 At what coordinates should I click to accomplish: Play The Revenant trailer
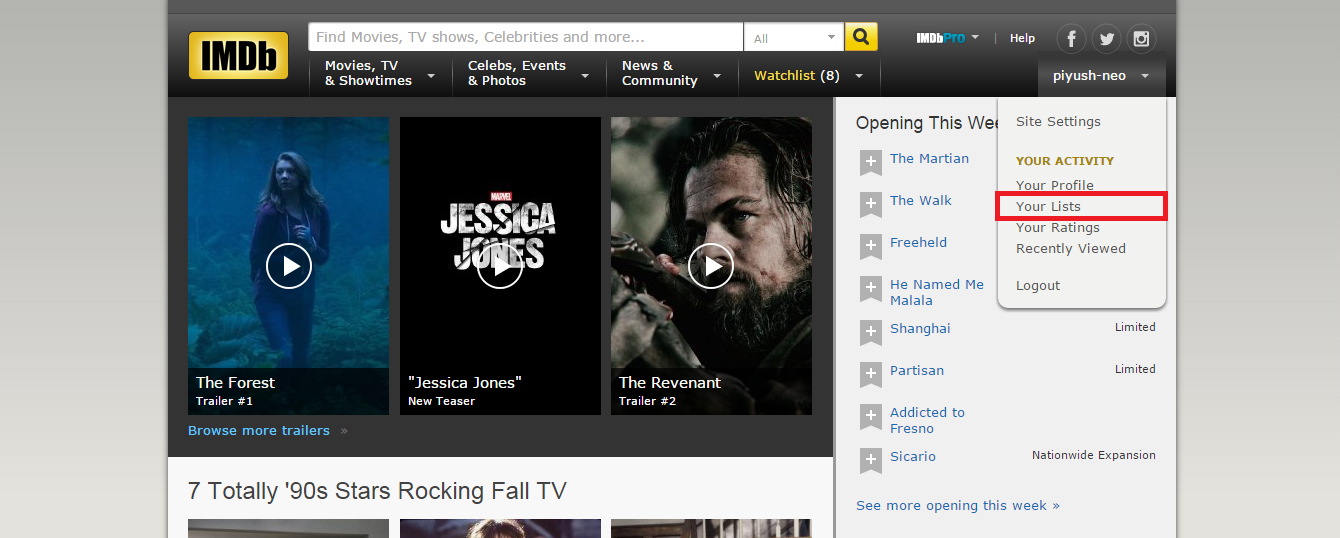coord(711,266)
